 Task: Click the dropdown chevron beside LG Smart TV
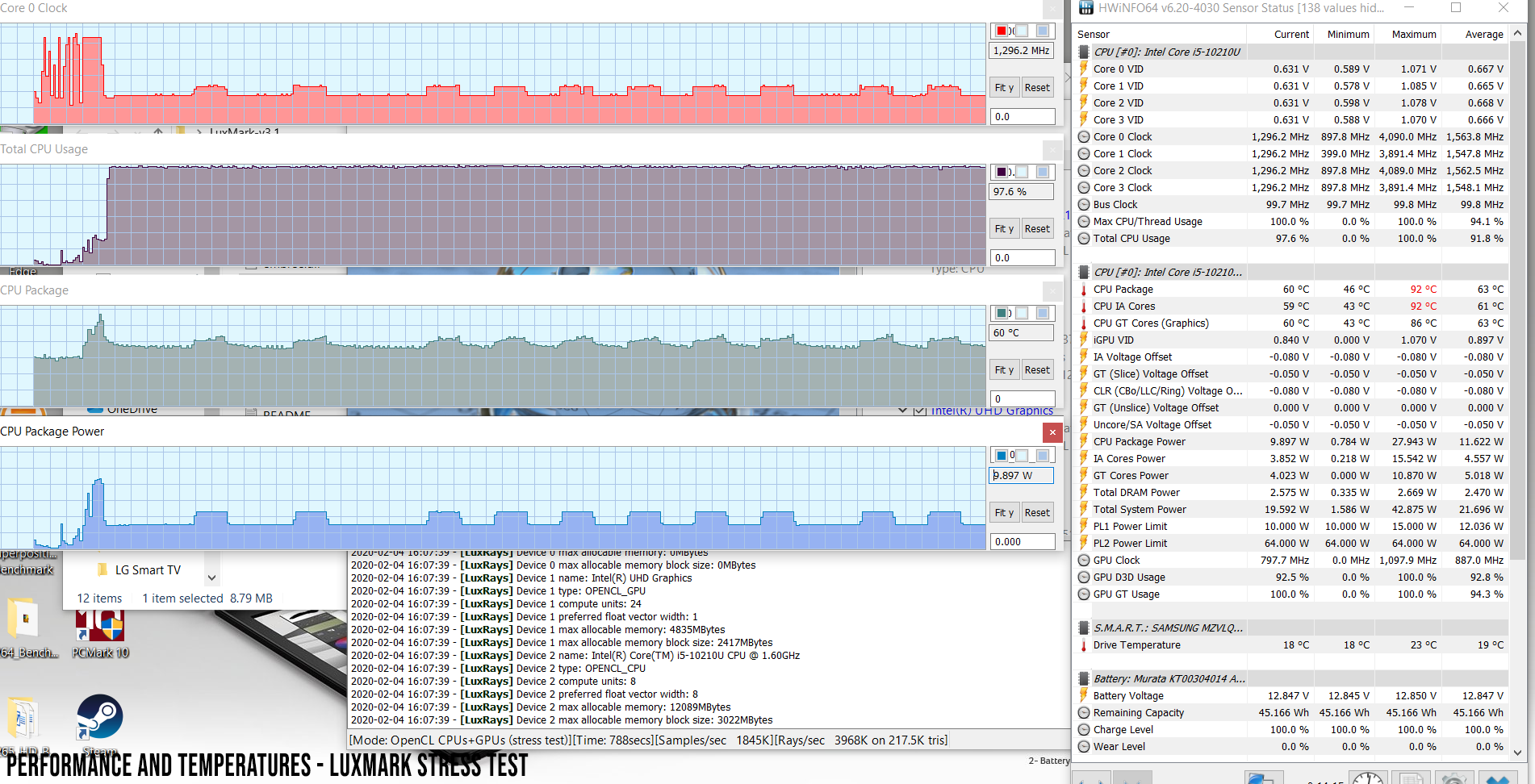[211, 578]
